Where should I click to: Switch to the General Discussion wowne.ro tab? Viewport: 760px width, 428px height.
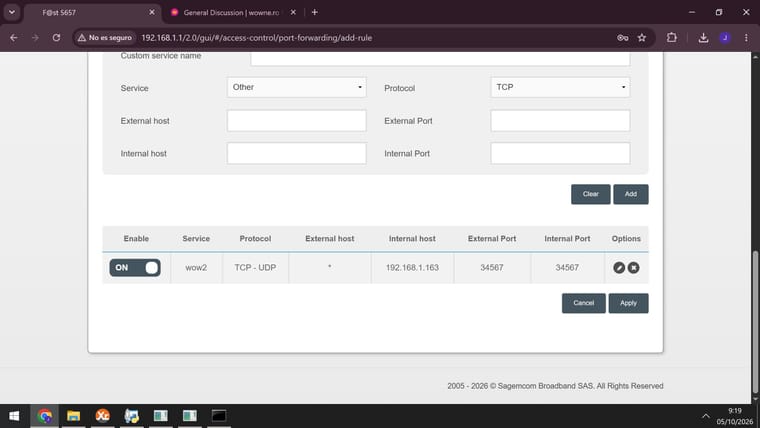(231, 13)
